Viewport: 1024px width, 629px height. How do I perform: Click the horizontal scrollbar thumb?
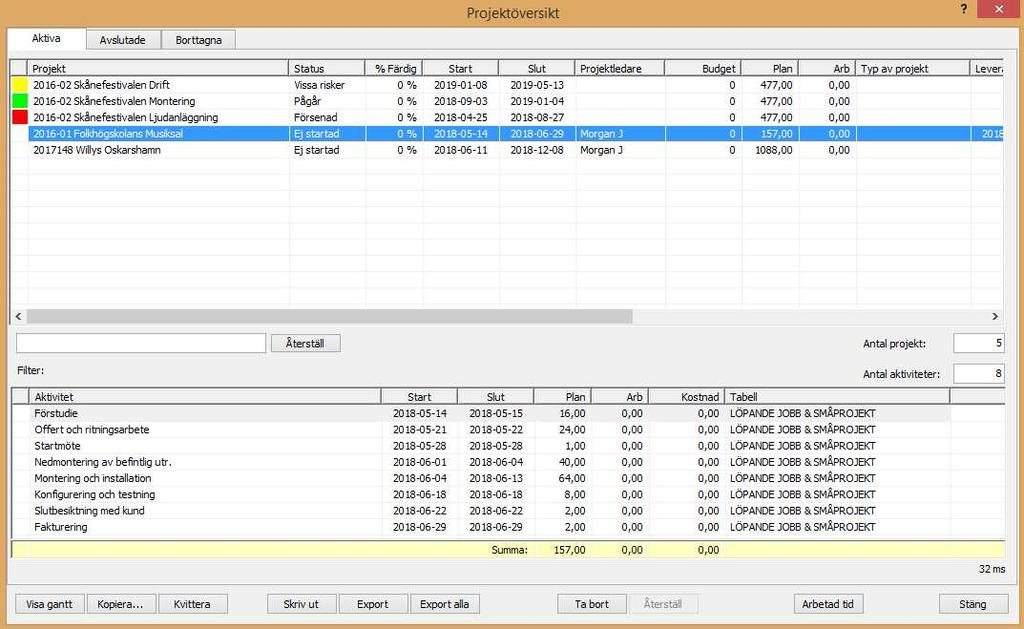[x=329, y=316]
